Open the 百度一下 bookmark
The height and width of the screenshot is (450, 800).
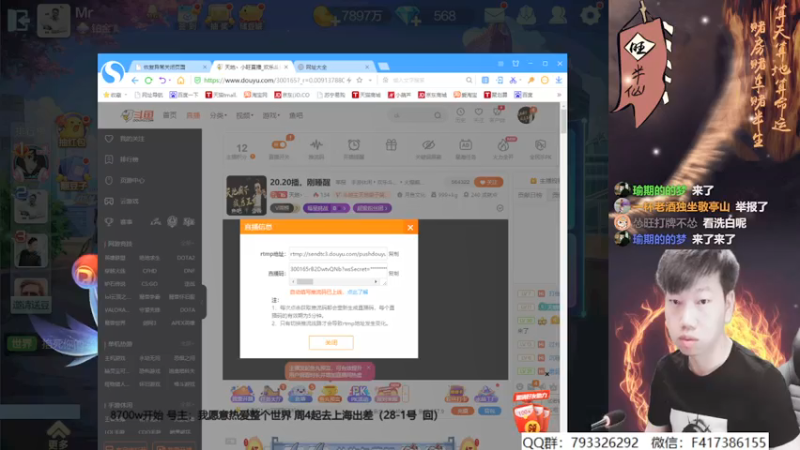(x=184, y=95)
